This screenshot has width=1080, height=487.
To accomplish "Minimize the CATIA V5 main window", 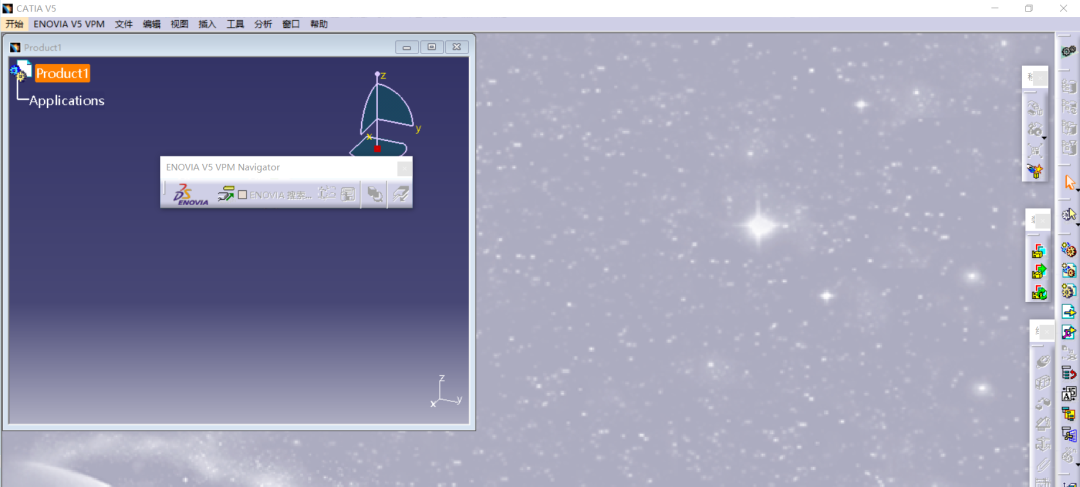I will coord(995,8).
